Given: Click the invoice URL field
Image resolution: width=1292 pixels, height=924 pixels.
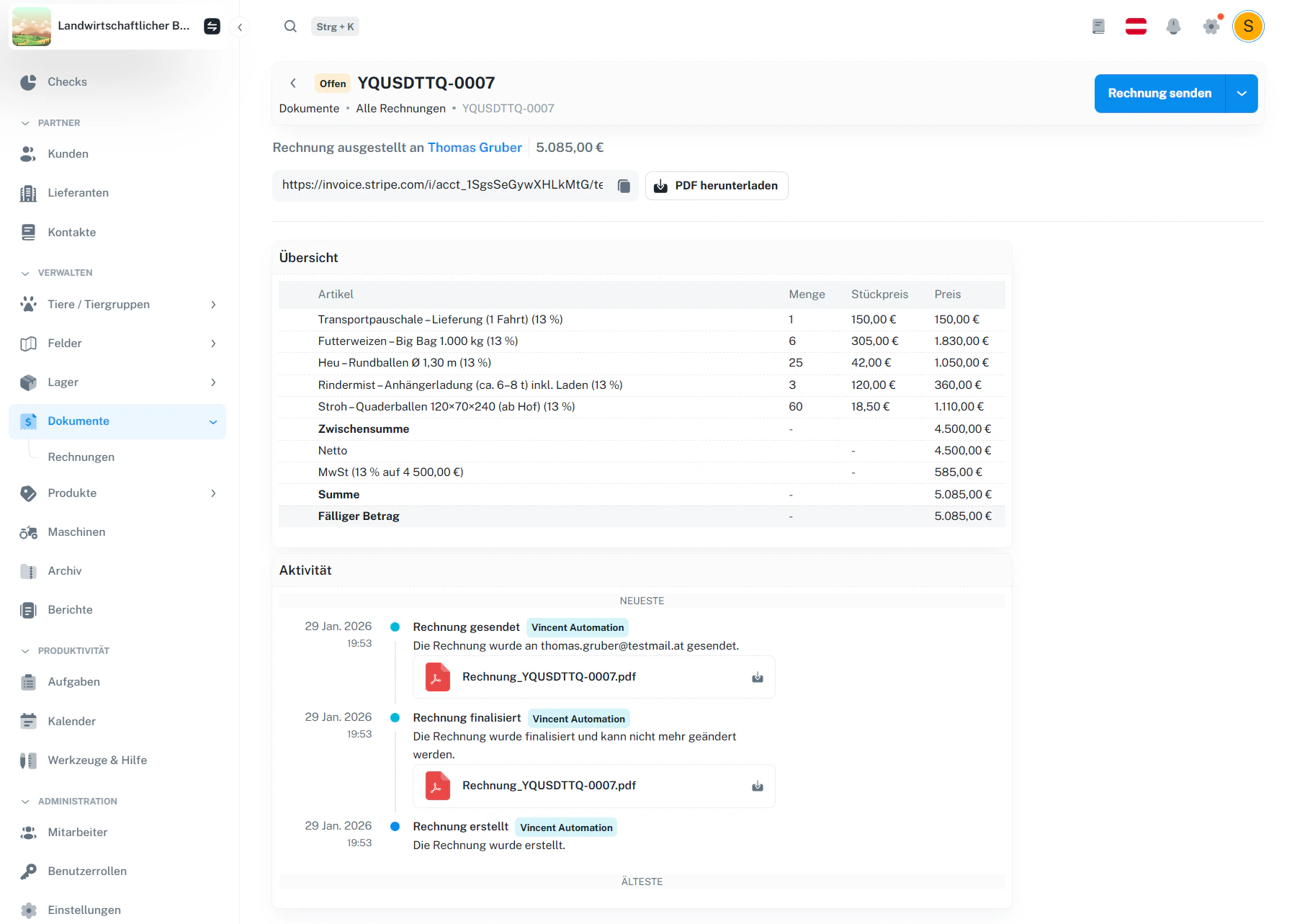Looking at the screenshot, I should [443, 185].
